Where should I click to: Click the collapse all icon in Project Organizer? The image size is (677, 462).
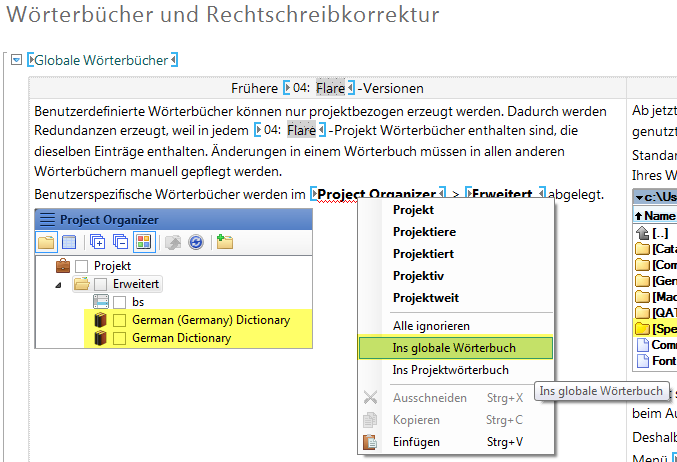119,242
